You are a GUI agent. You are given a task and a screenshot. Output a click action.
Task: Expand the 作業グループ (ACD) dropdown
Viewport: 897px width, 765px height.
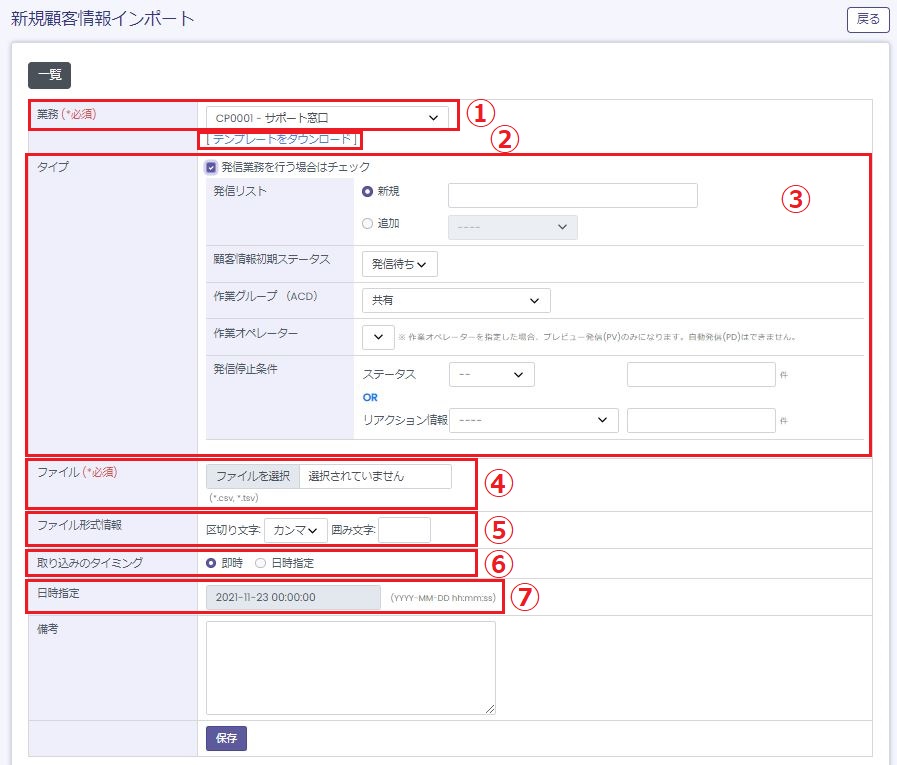coord(455,300)
